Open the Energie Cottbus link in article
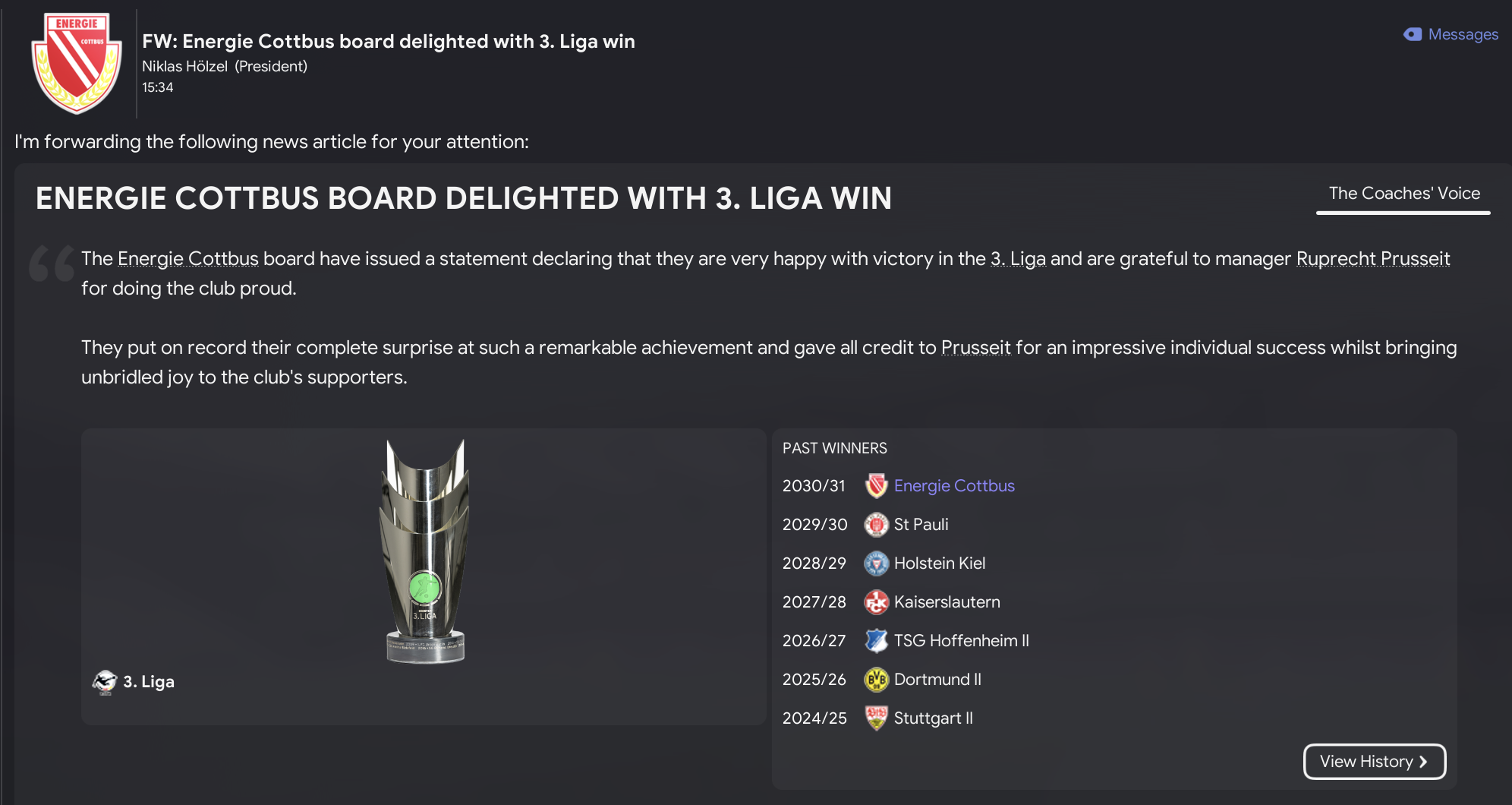 click(187, 259)
